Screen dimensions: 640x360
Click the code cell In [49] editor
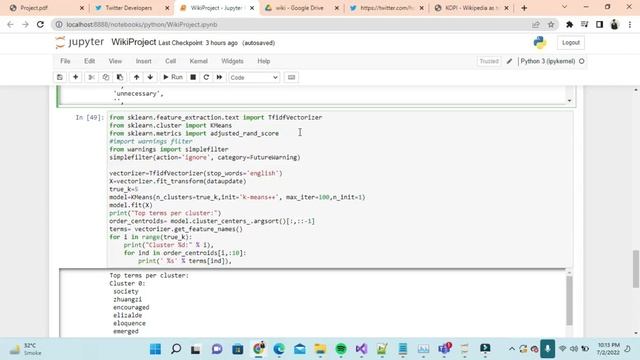pos(340,189)
